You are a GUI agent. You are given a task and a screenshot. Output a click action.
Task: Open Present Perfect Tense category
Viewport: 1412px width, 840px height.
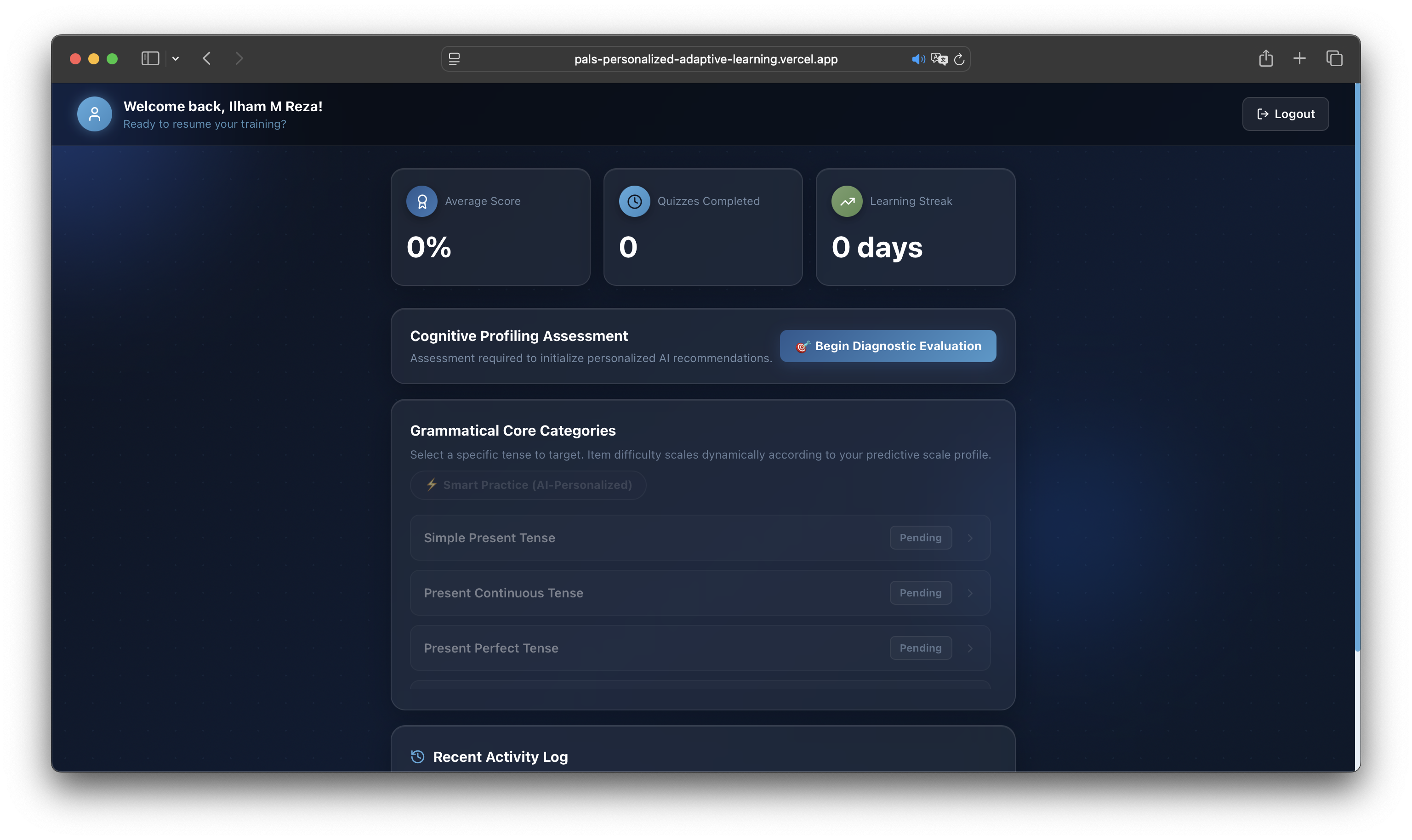click(x=700, y=648)
